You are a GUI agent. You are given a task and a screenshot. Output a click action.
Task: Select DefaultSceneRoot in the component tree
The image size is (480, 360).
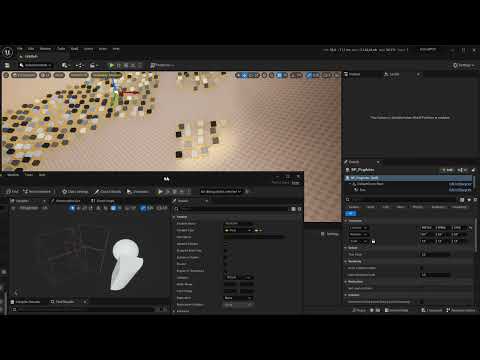point(370,184)
